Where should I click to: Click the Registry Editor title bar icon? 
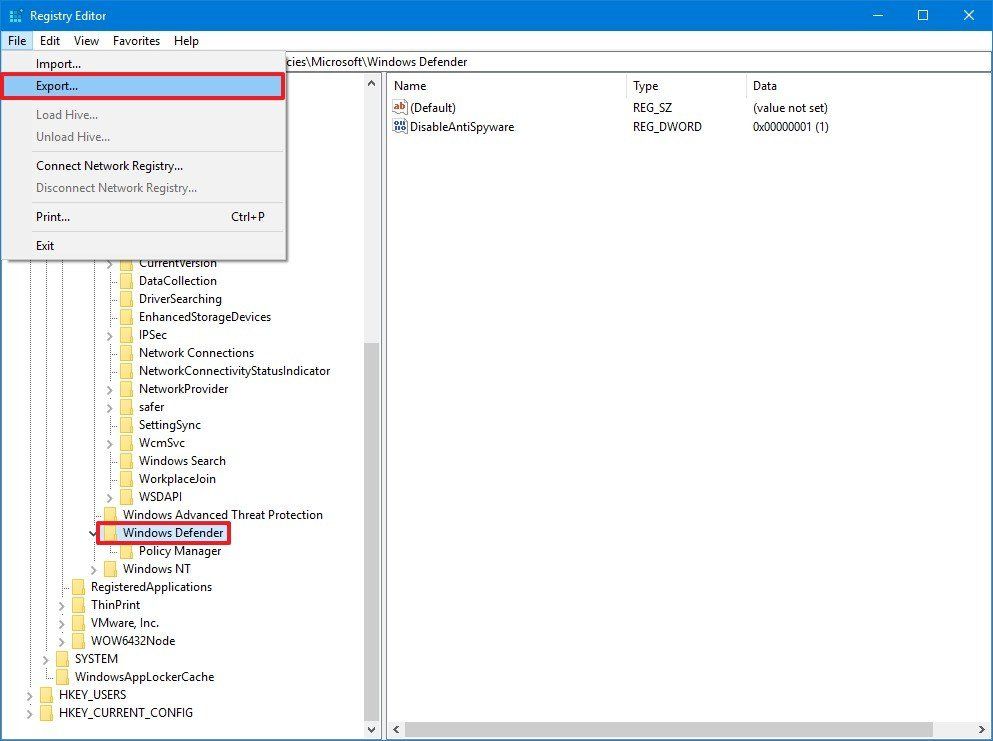coord(14,15)
